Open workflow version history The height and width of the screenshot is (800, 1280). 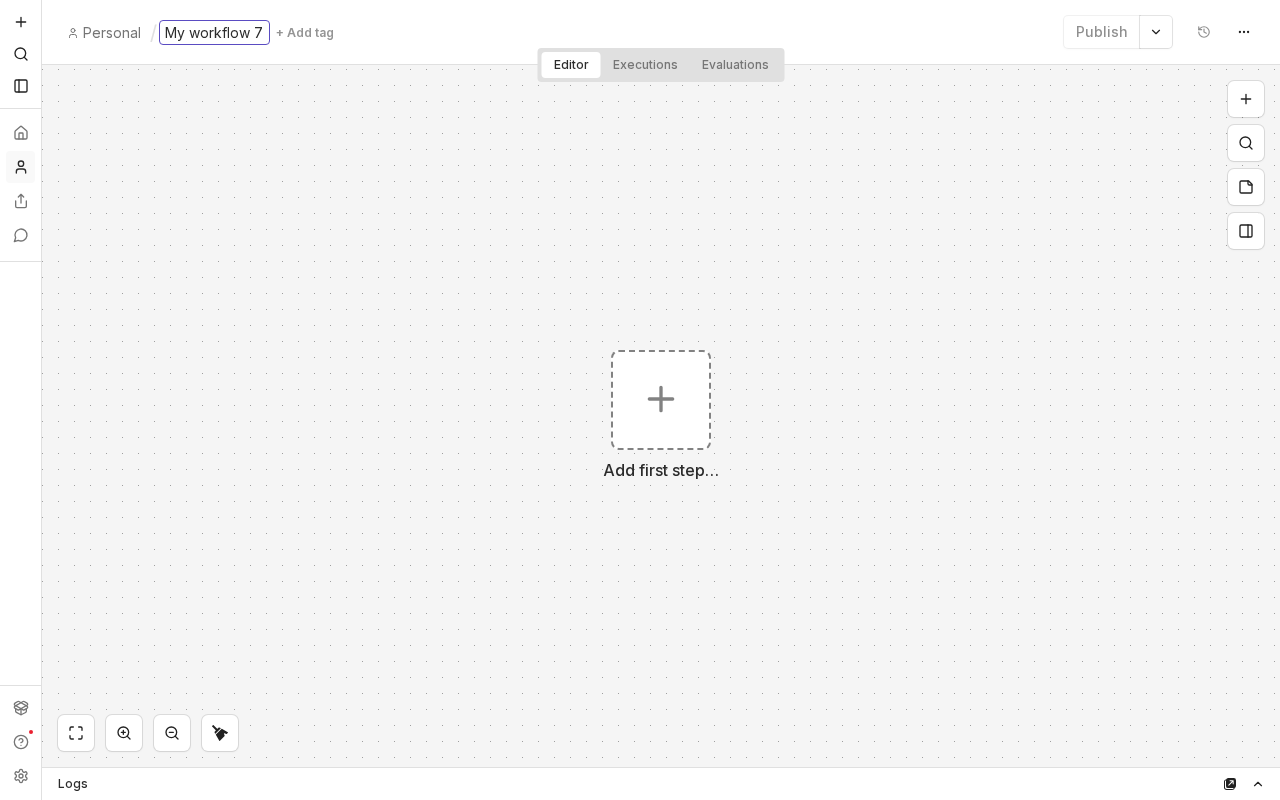[x=1204, y=32]
